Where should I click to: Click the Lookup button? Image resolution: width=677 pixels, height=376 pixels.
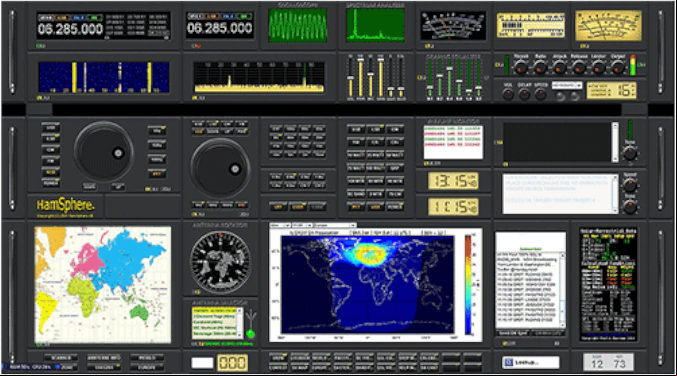point(531,363)
